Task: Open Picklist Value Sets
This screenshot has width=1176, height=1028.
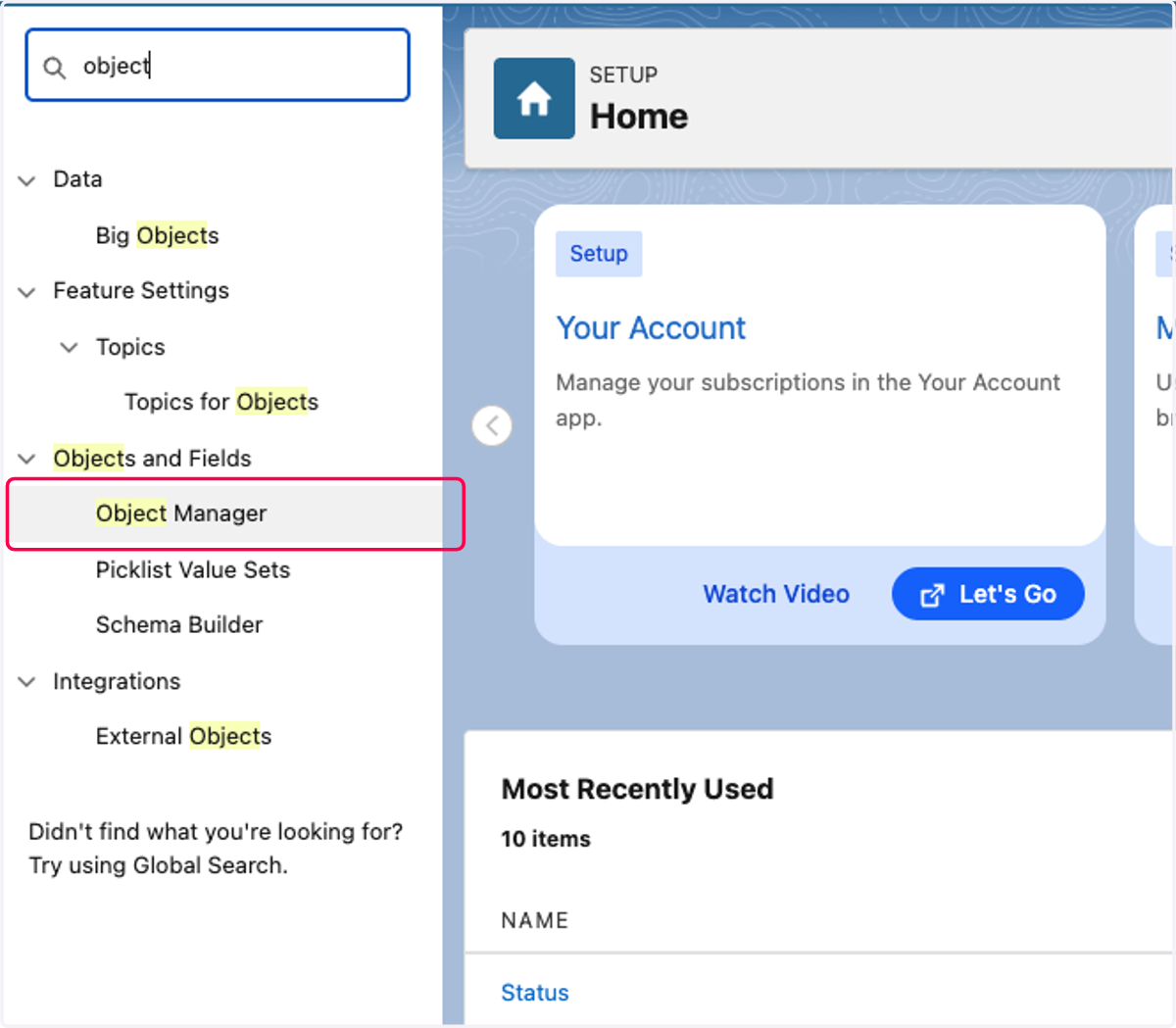Action: (193, 569)
